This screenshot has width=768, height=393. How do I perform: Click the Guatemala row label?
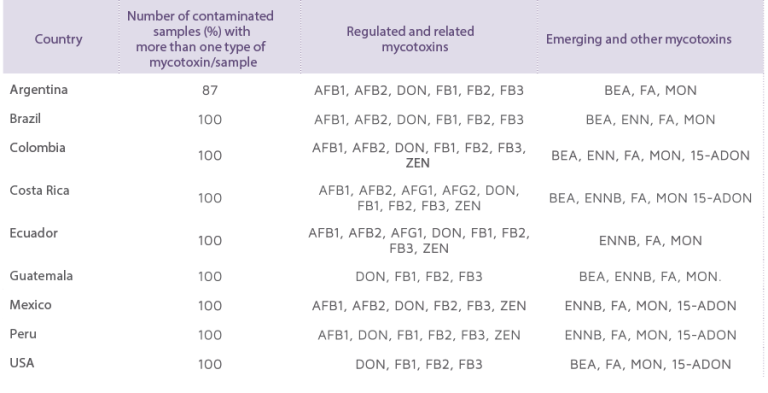click(41, 275)
